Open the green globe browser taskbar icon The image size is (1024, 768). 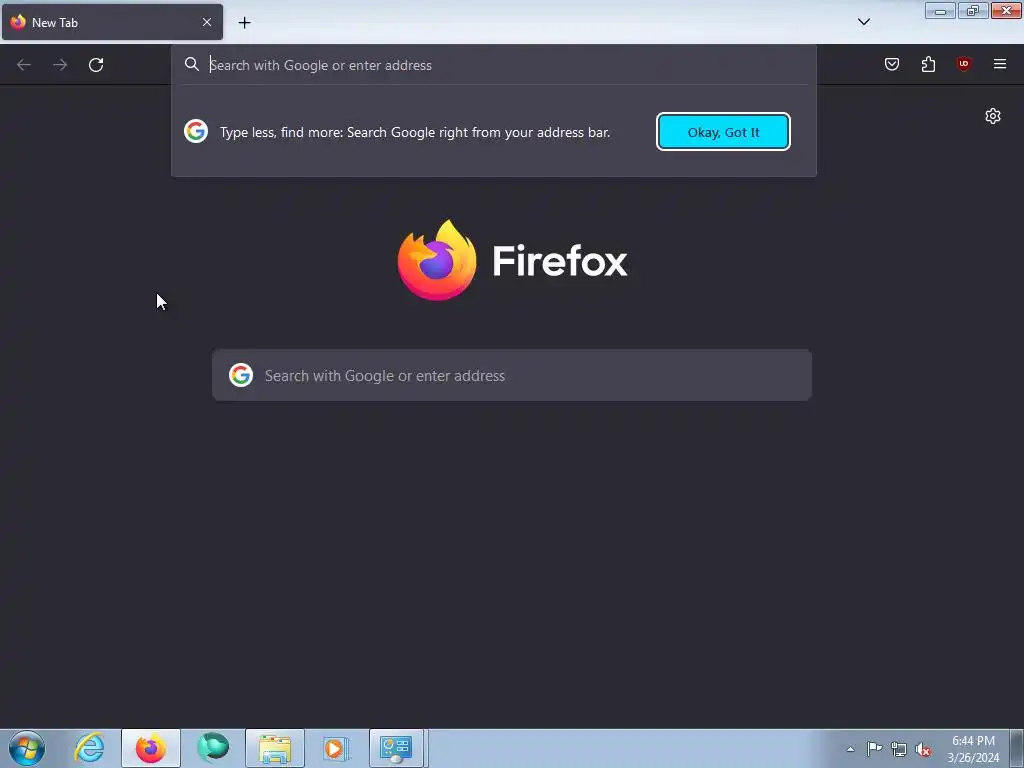tap(213, 748)
